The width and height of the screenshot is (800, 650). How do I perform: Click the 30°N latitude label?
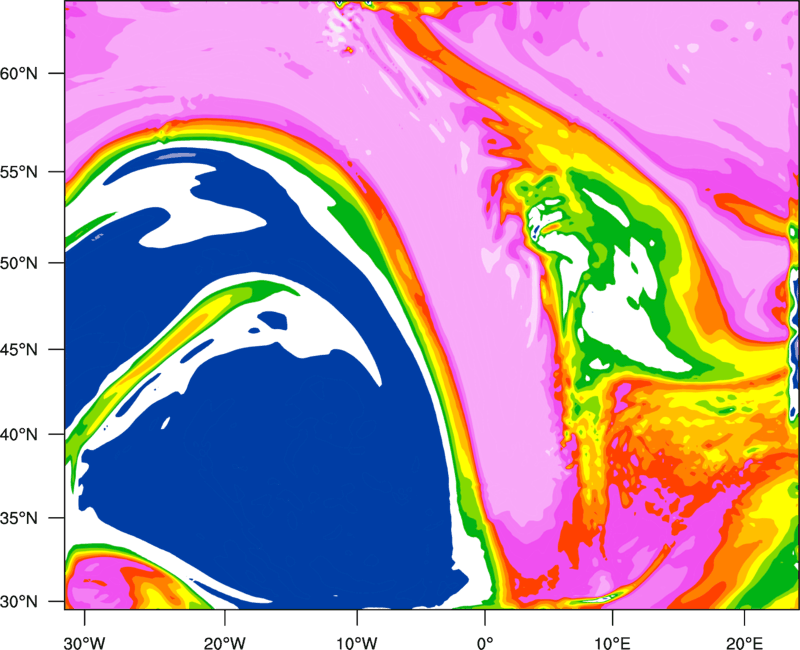click(x=19, y=602)
